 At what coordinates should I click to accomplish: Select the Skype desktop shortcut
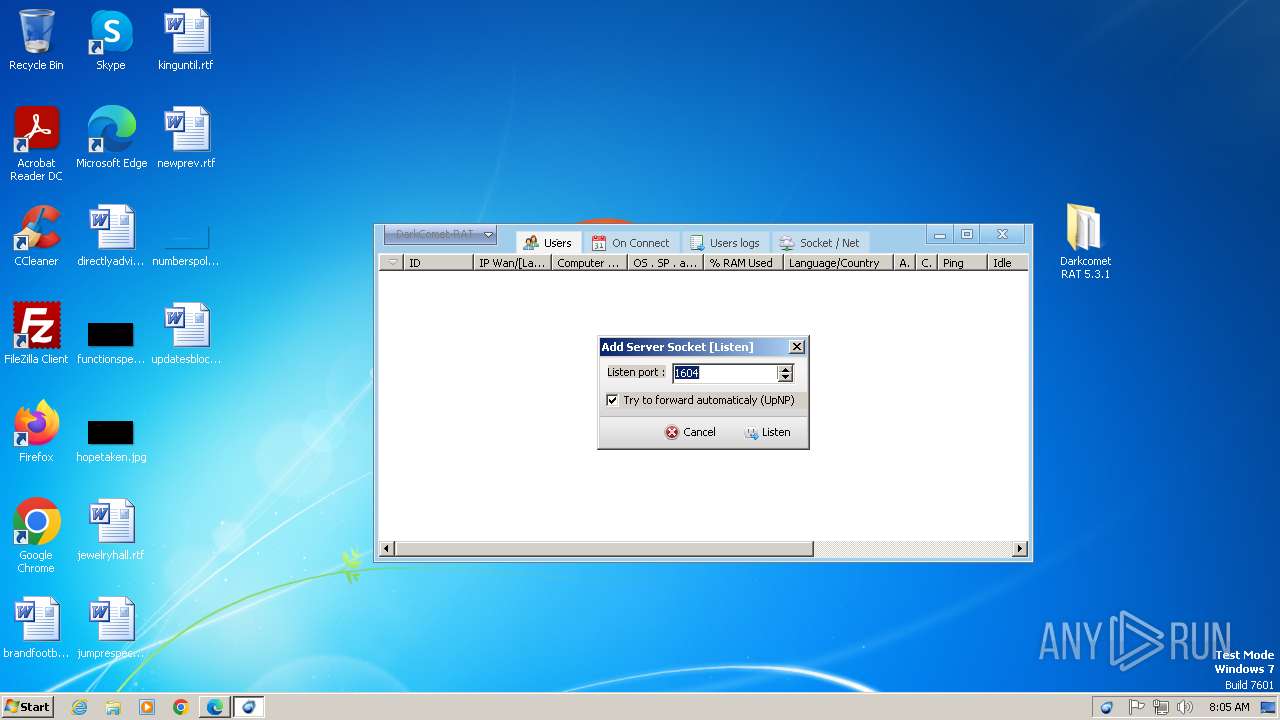[111, 40]
